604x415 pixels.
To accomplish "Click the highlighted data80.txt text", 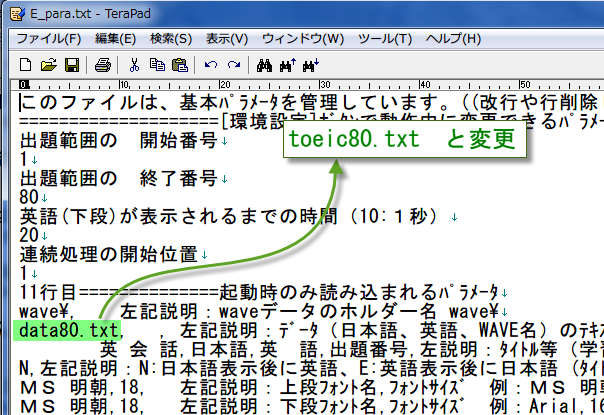I will 68,329.
